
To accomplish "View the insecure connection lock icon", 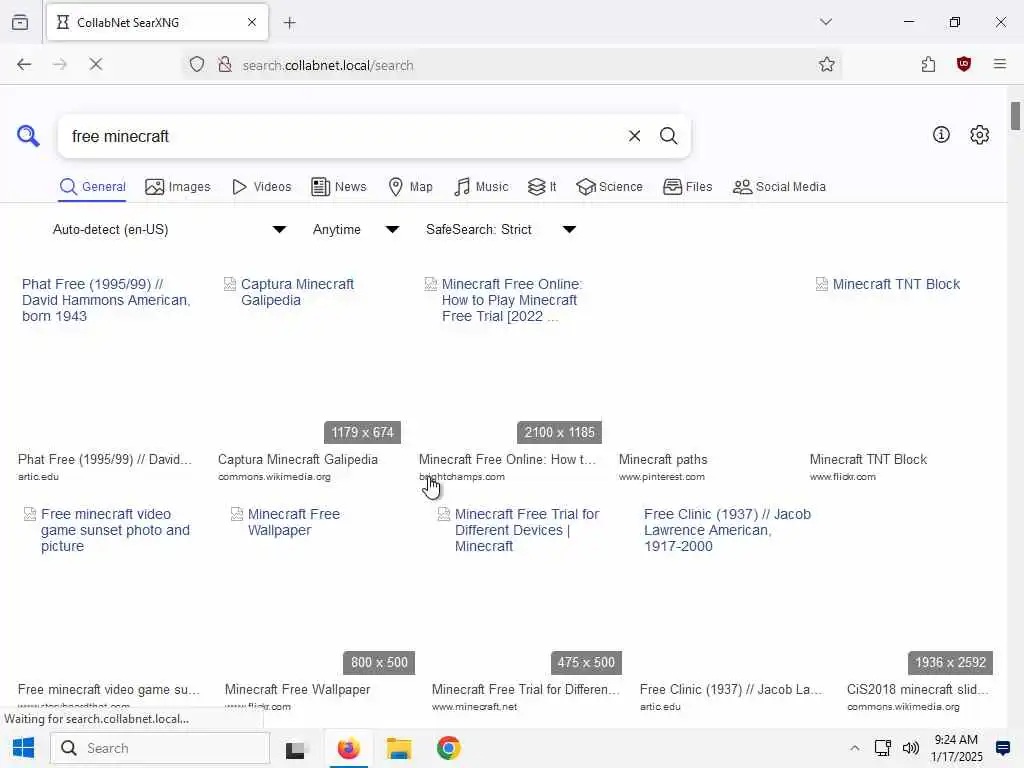I will pyautogui.click(x=225, y=65).
